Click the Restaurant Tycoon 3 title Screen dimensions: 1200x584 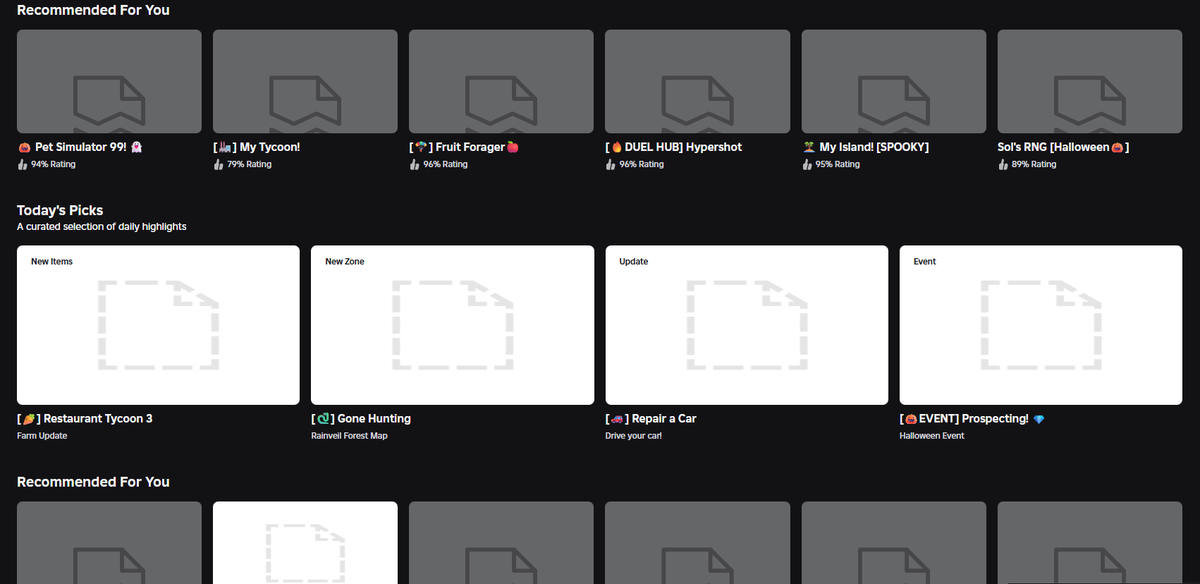tap(85, 419)
